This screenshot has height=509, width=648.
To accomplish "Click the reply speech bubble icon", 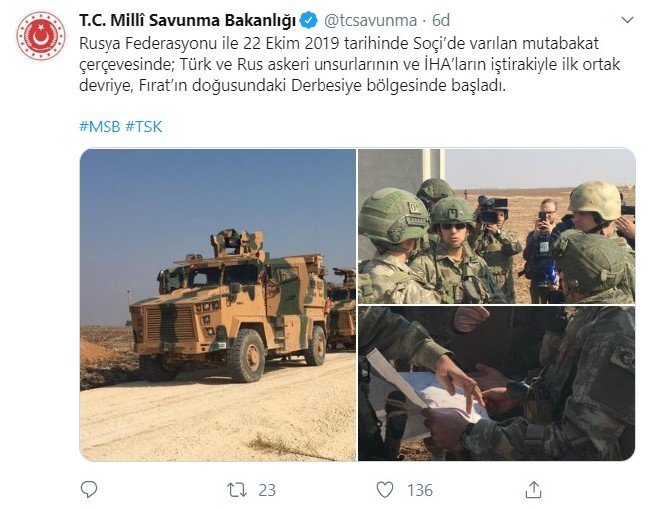I will (88, 490).
